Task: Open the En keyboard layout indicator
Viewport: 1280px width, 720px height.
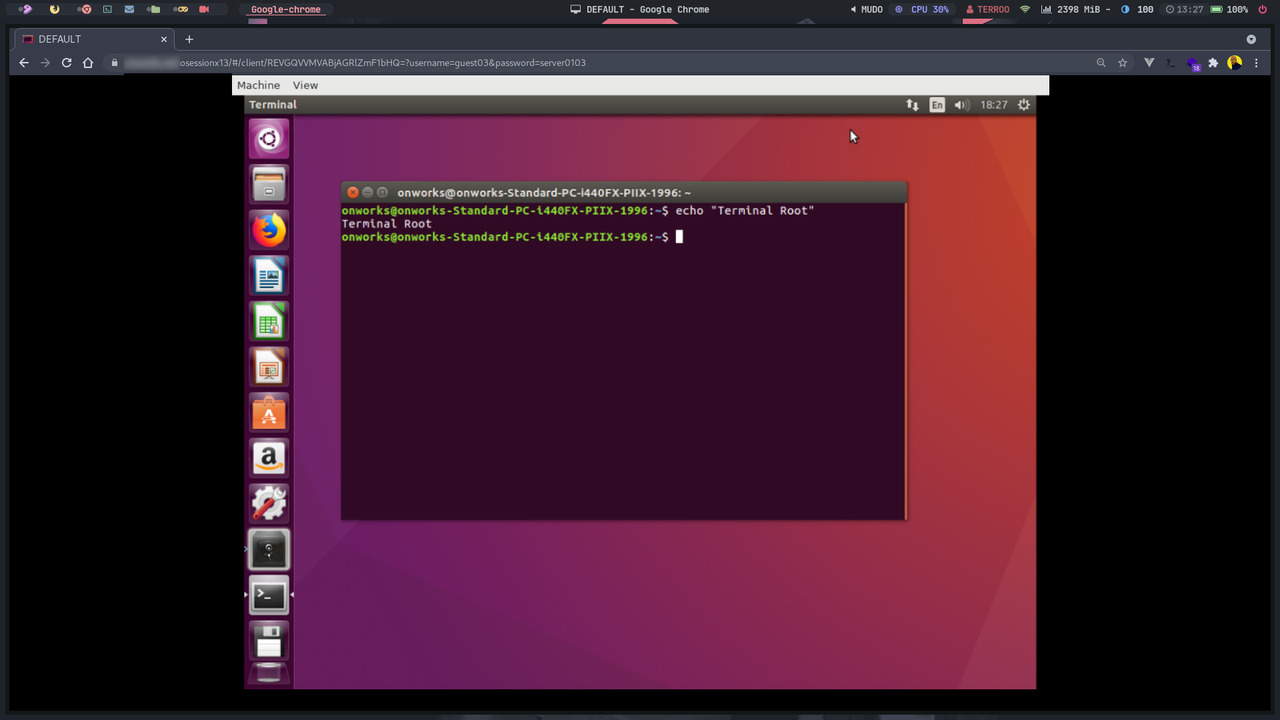Action: coord(937,104)
